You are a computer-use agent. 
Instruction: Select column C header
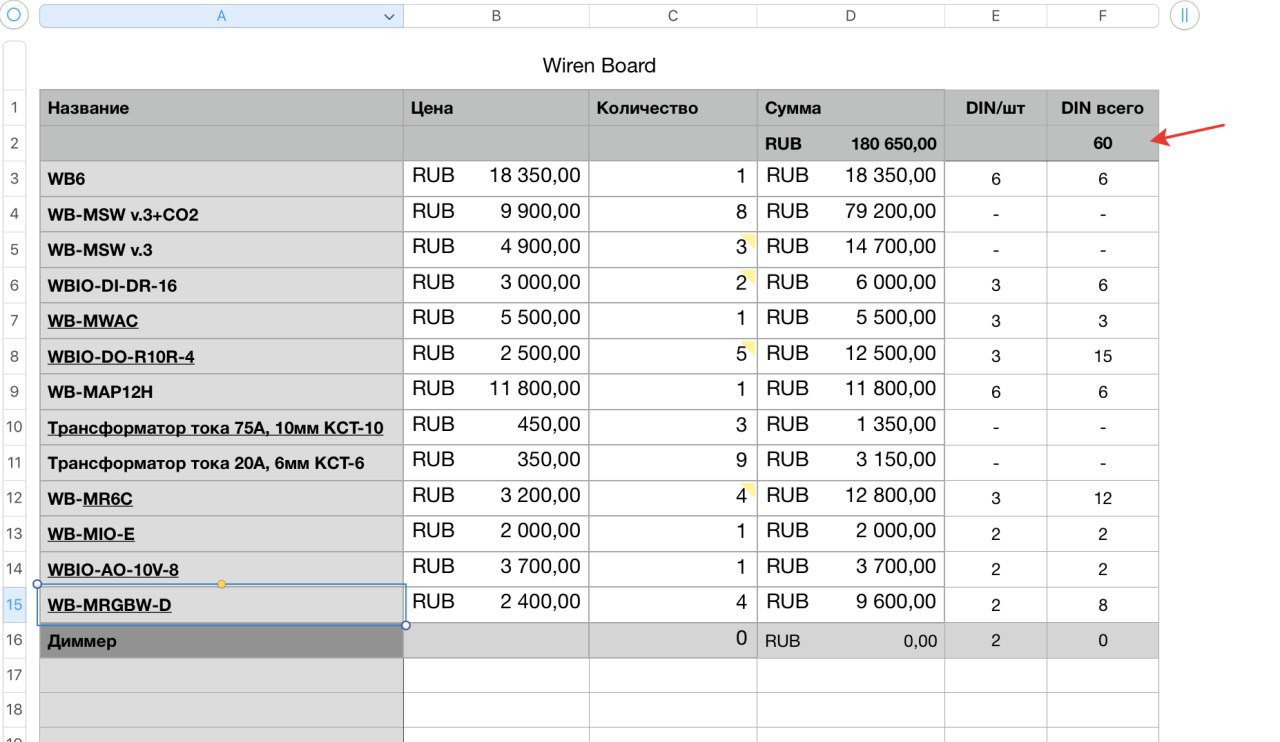673,16
